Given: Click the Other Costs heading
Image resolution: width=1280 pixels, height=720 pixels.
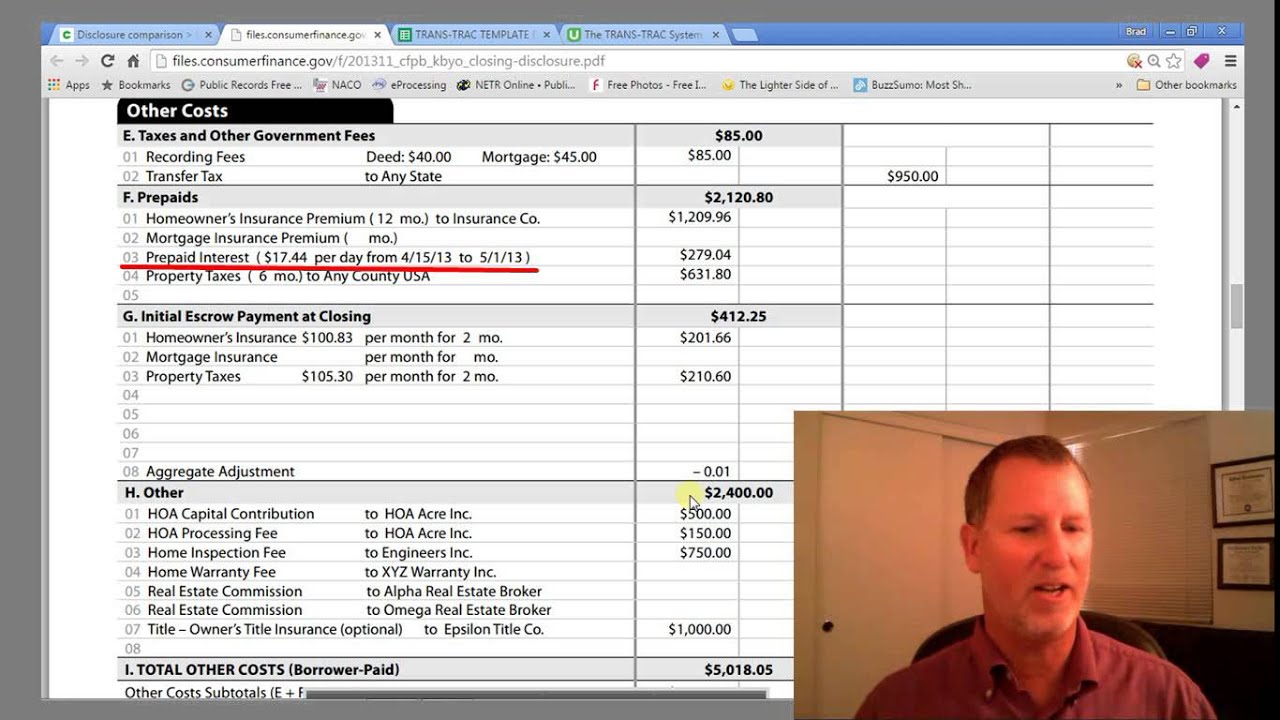Looking at the screenshot, I should (177, 111).
